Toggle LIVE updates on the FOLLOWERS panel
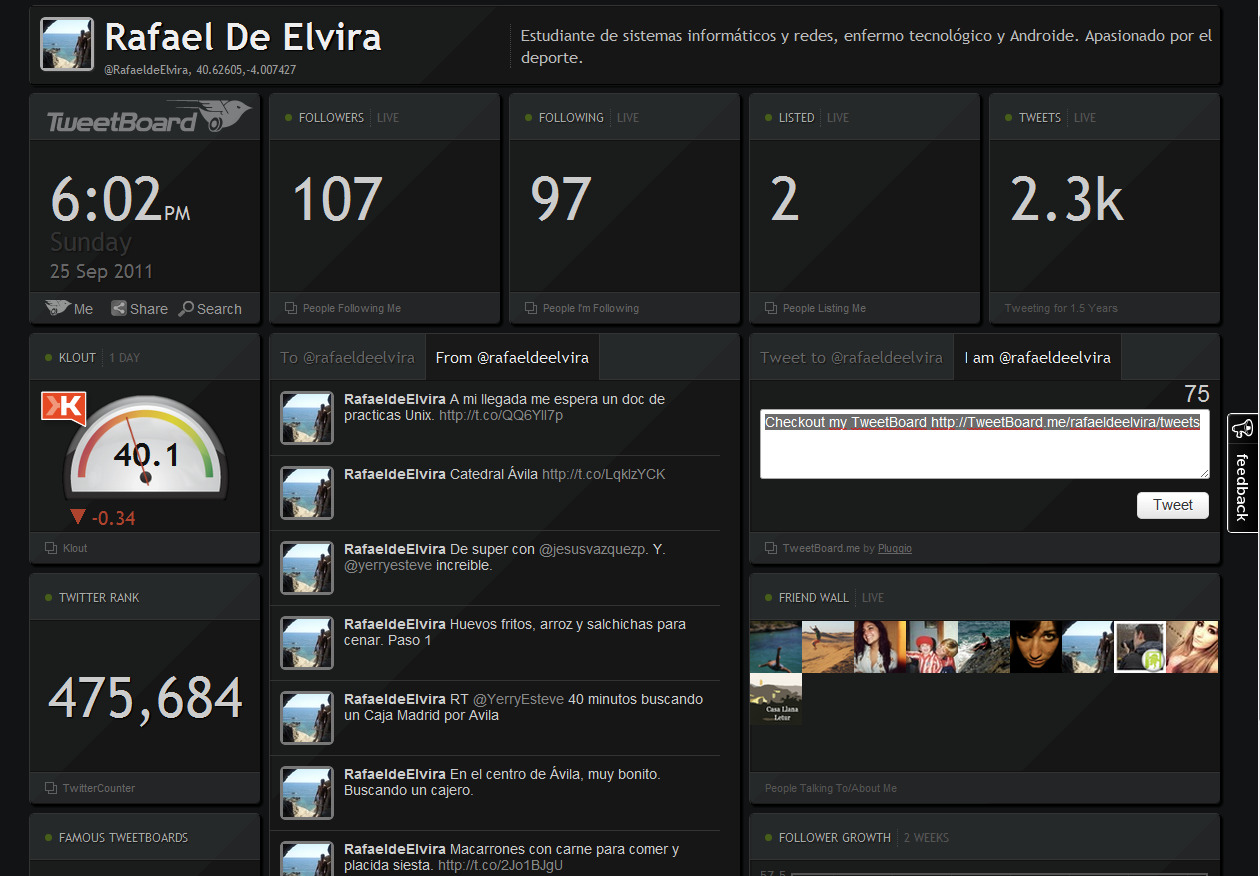Screen dimensions: 1260x876 pos(388,117)
